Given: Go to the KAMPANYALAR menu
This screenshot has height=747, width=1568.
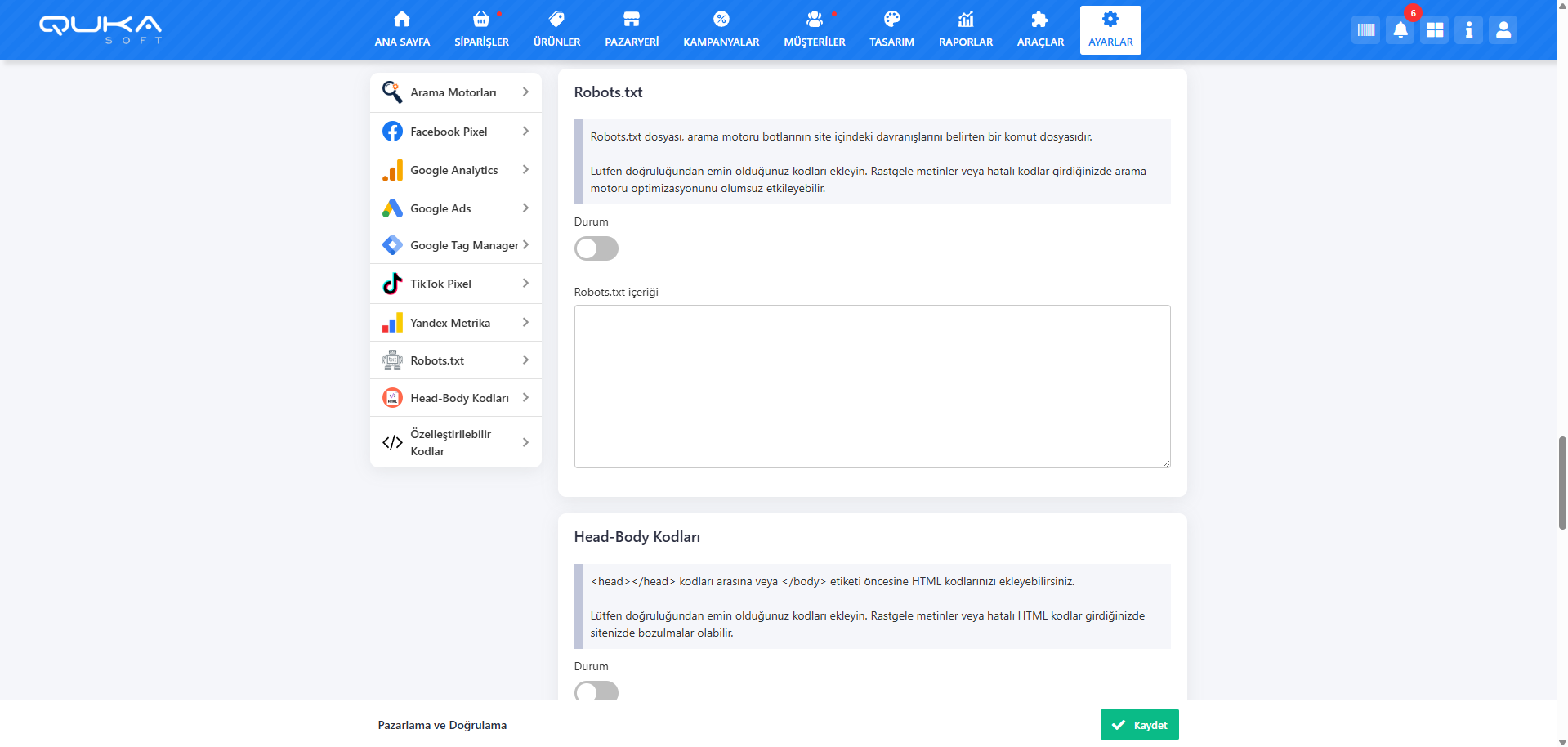Looking at the screenshot, I should coord(721,30).
